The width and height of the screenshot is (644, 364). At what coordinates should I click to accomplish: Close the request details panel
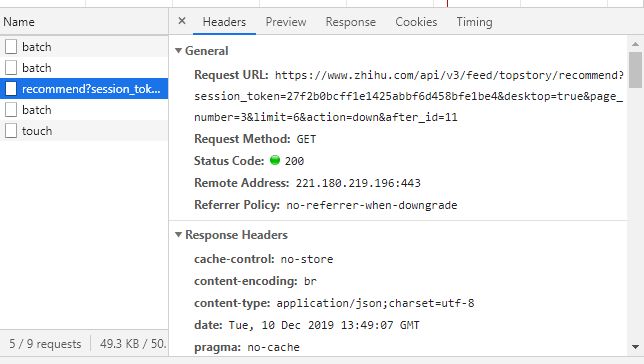click(182, 21)
